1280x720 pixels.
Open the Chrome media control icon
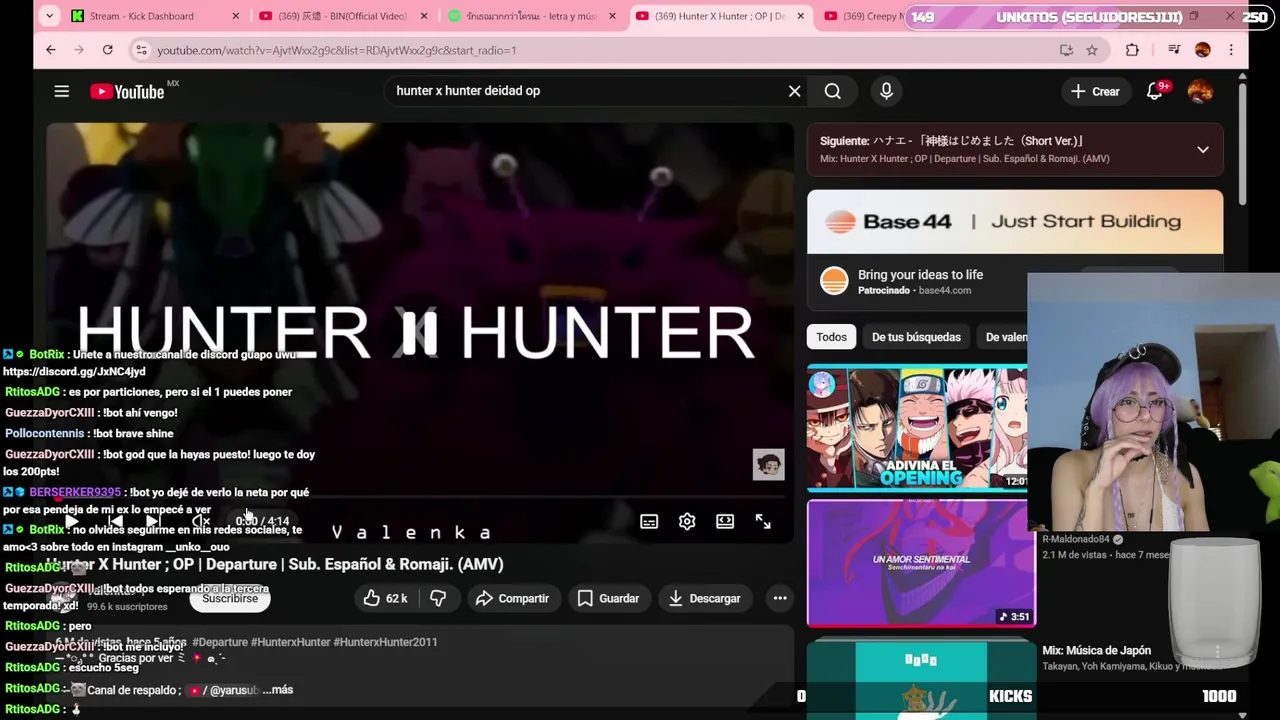tap(1173, 50)
